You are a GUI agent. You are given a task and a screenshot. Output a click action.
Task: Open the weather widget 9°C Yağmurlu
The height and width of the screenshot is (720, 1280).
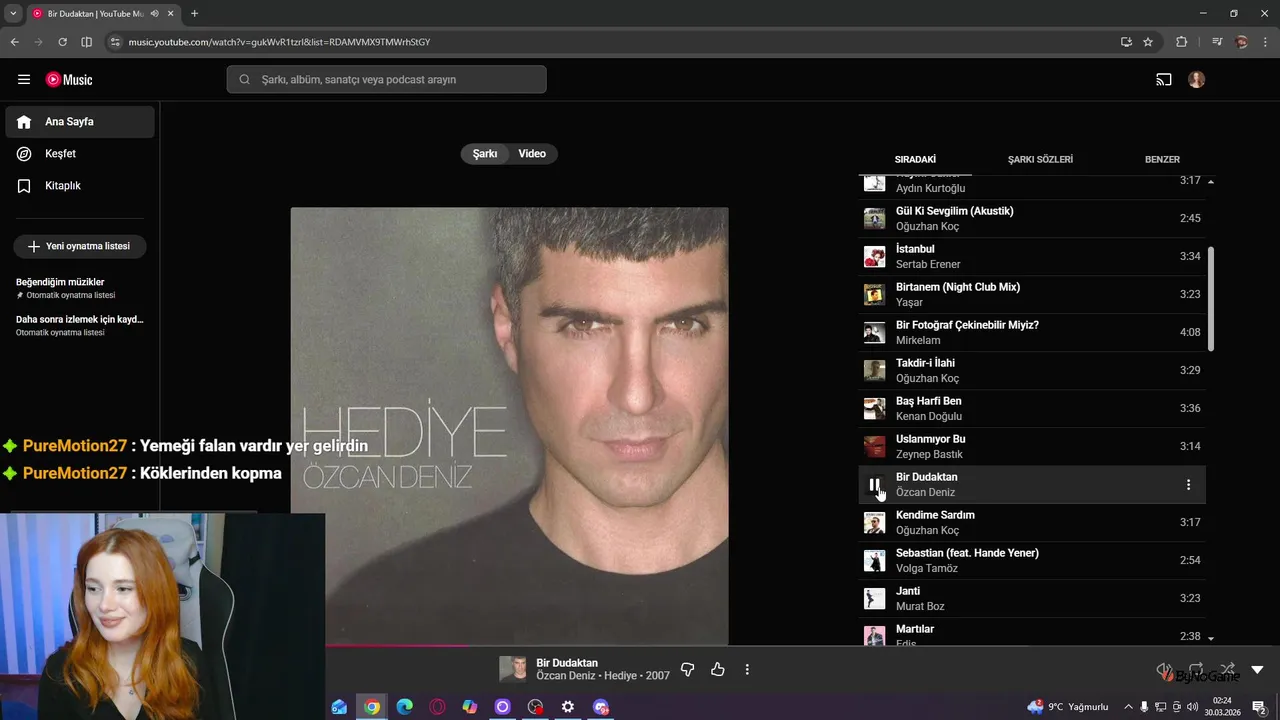(x=1068, y=707)
